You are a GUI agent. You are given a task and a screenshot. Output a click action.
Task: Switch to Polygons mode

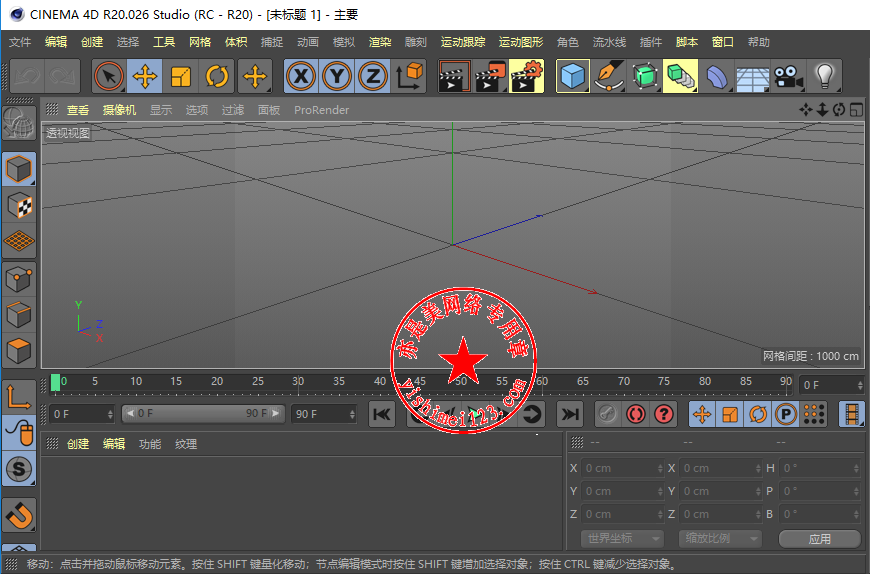(x=19, y=351)
